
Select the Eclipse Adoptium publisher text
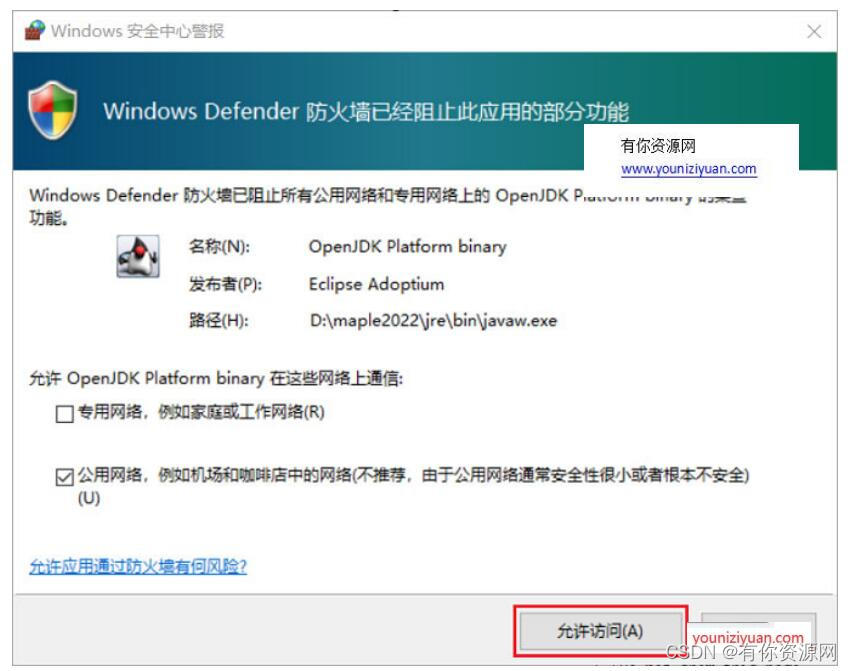click(376, 284)
